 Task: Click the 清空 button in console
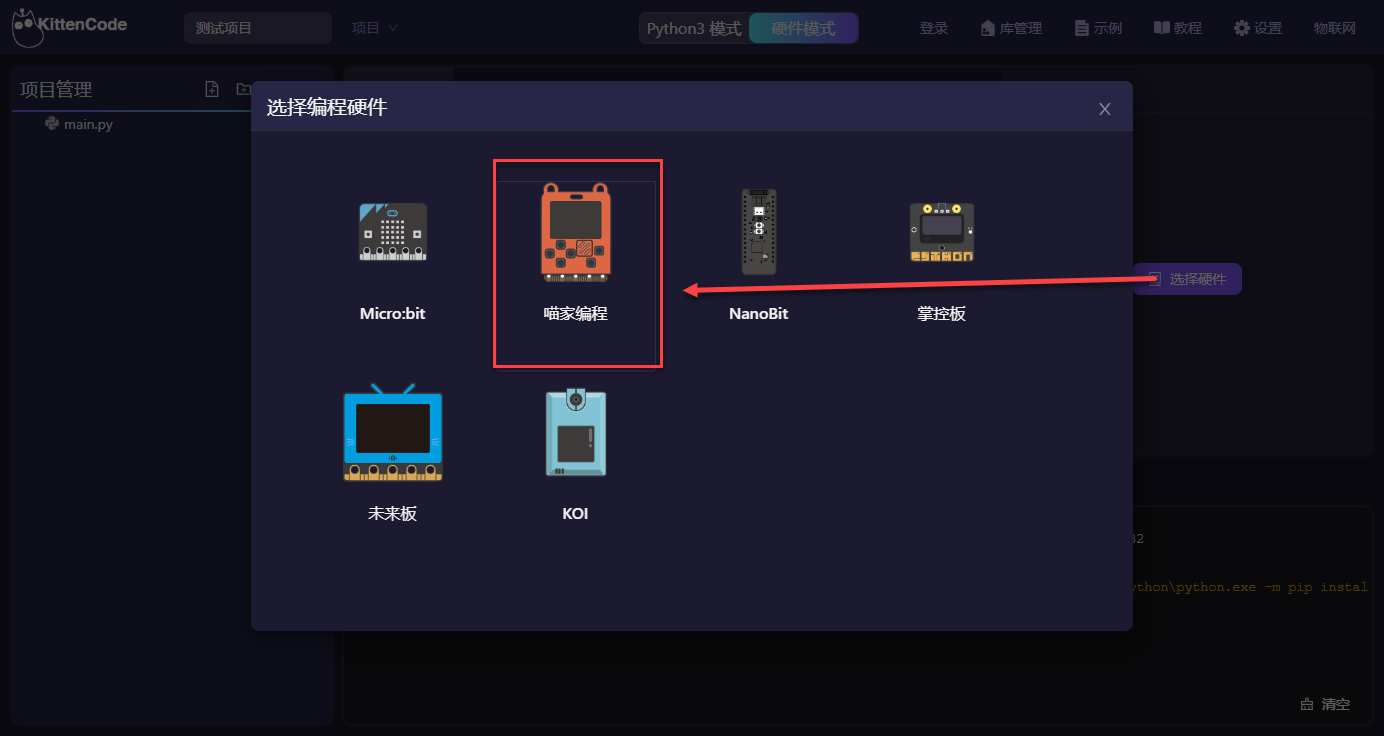[x=1325, y=704]
